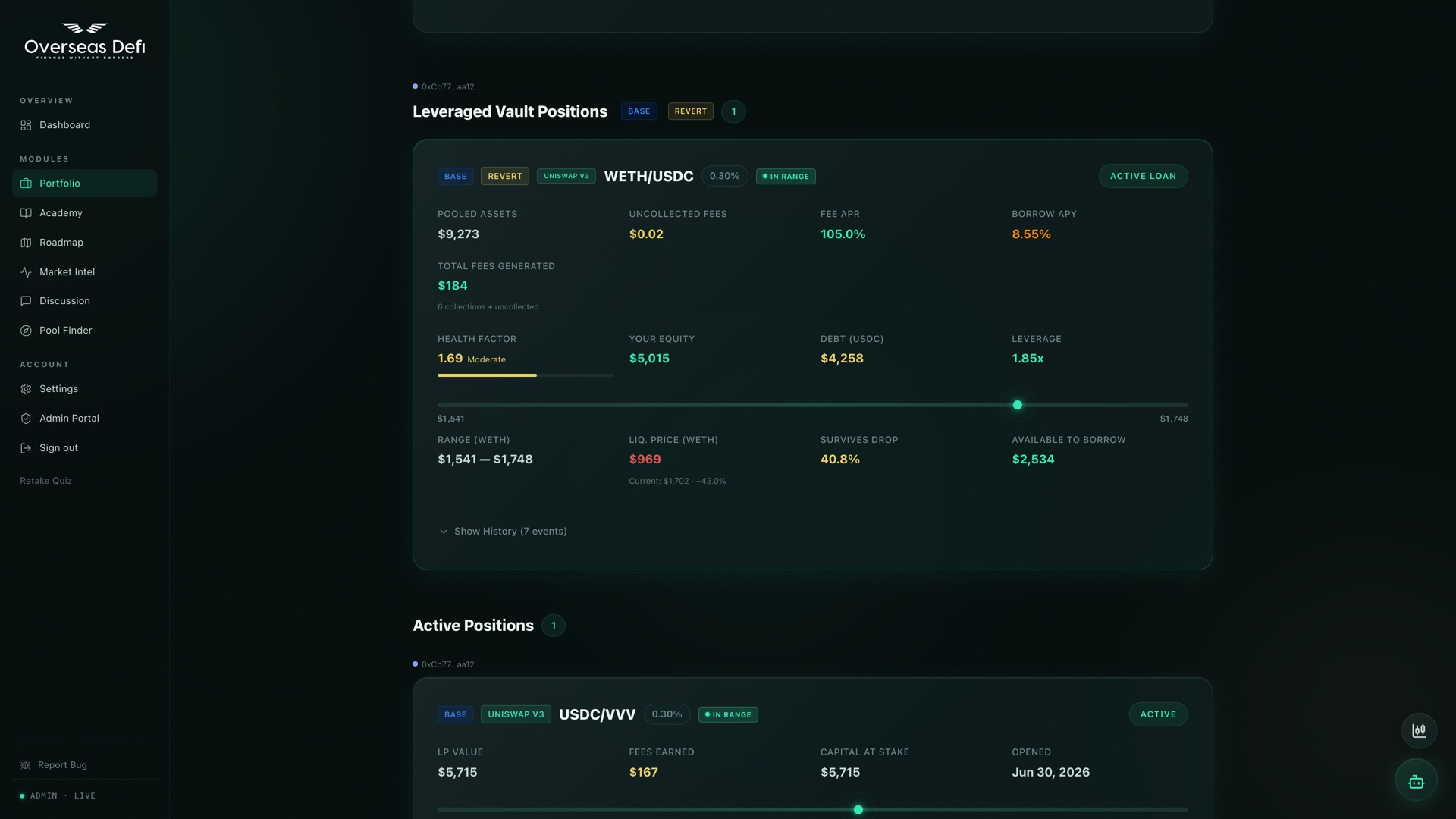The width and height of the screenshot is (1456, 819).
Task: Click the pooled assets value $9,273
Action: (458, 234)
